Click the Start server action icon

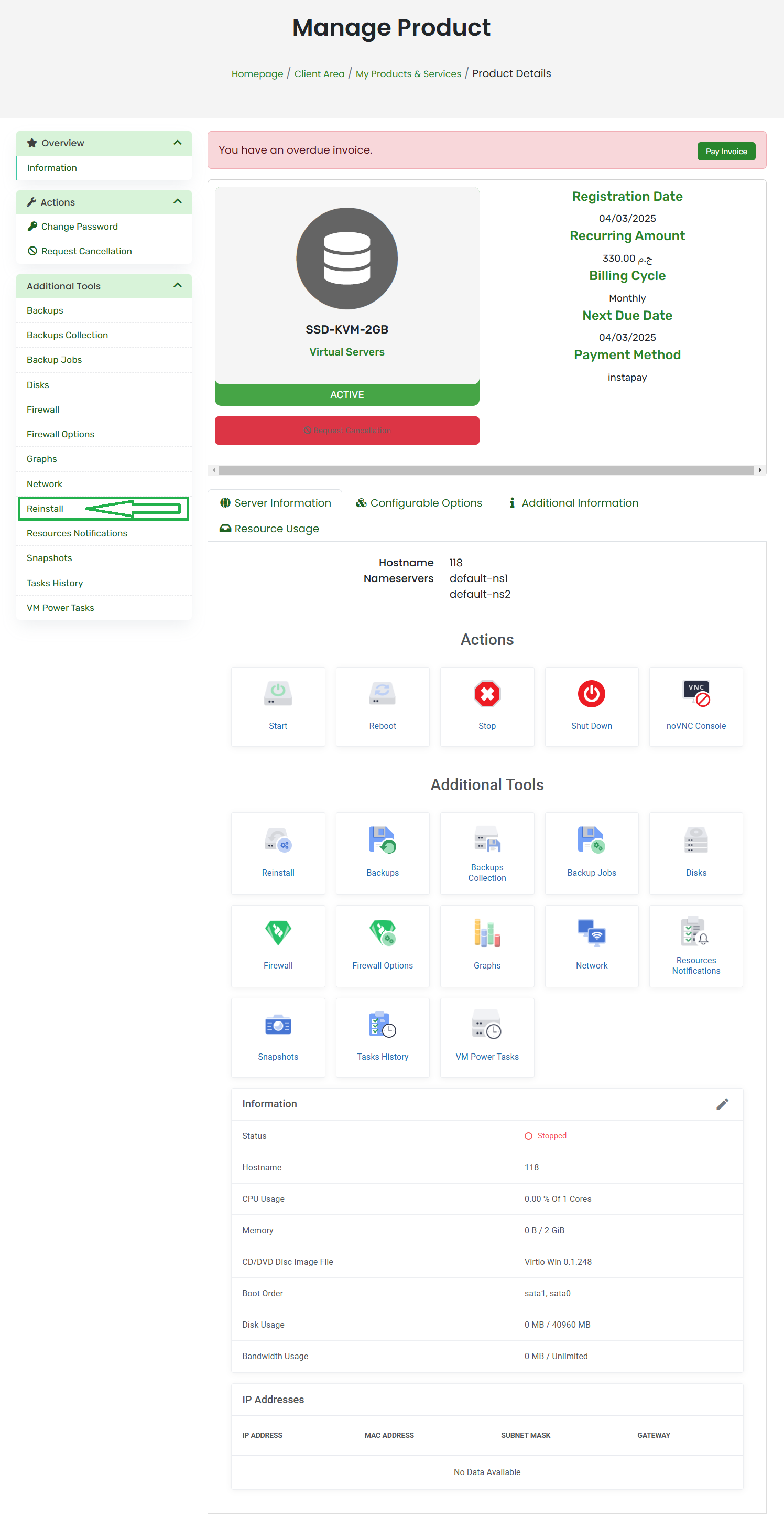tap(277, 694)
